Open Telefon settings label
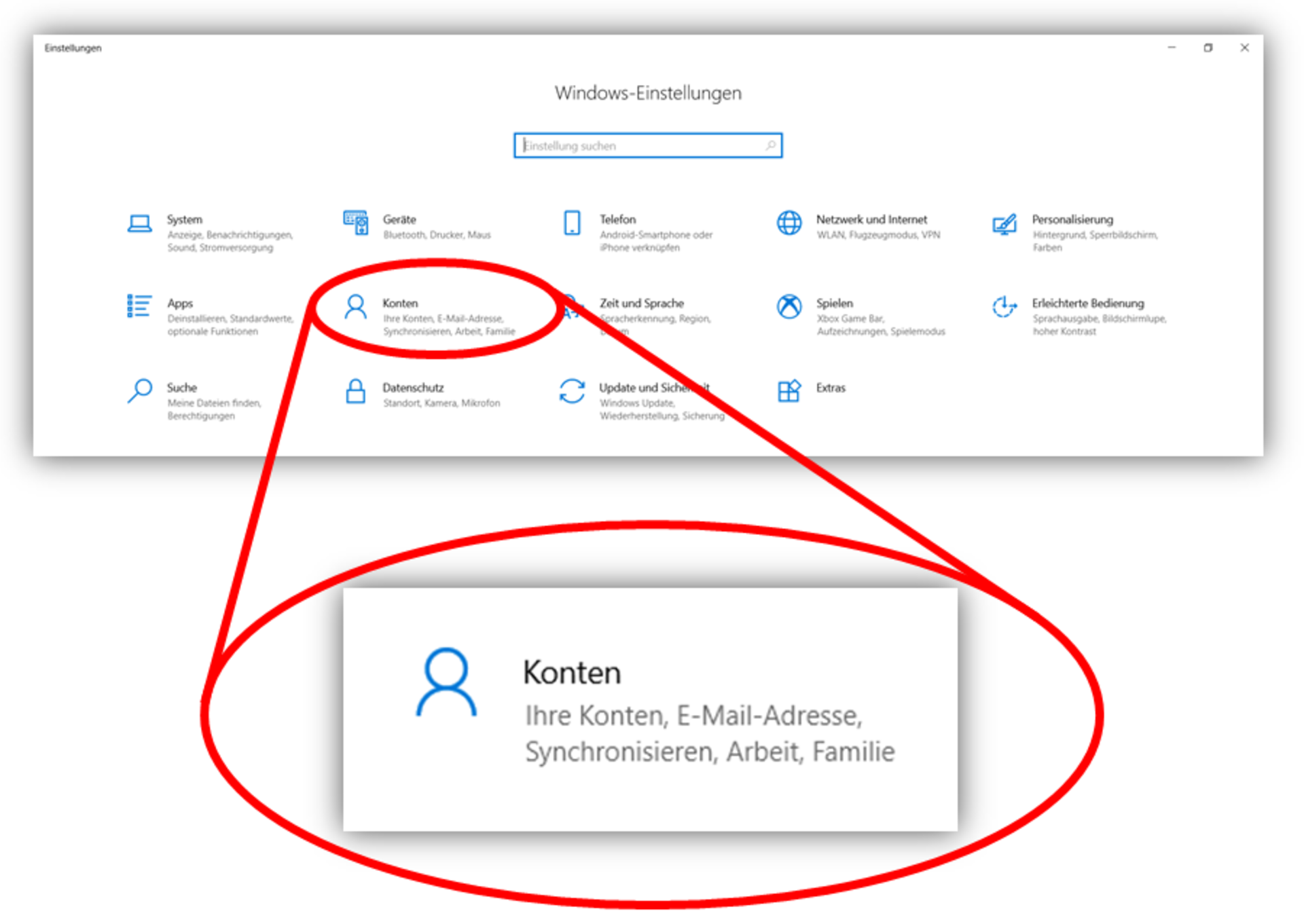 (618, 219)
